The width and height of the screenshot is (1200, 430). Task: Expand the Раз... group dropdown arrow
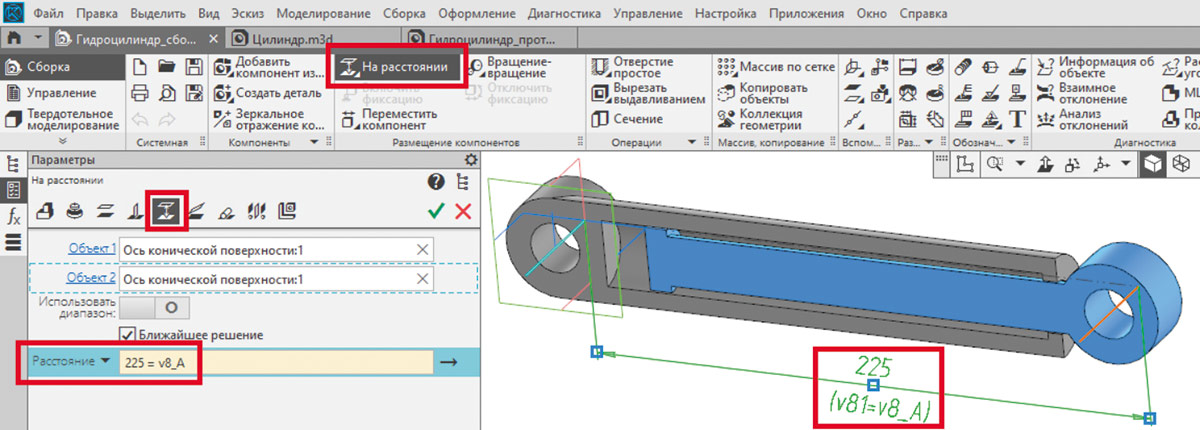coord(929,143)
